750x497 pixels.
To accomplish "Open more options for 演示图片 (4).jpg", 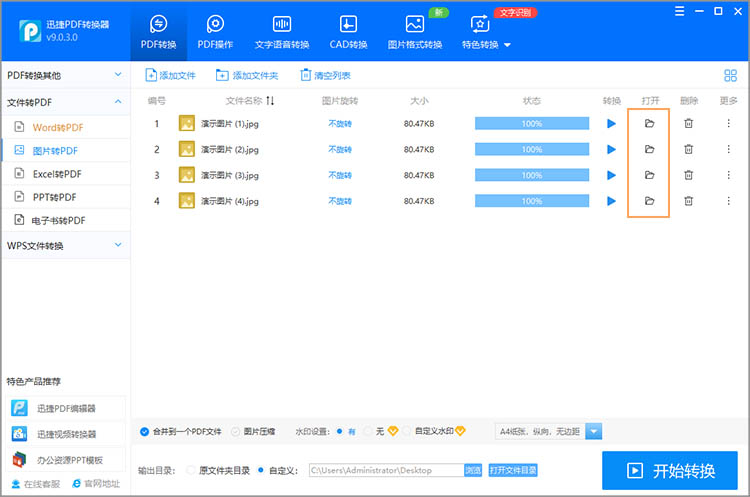I will pyautogui.click(x=728, y=201).
